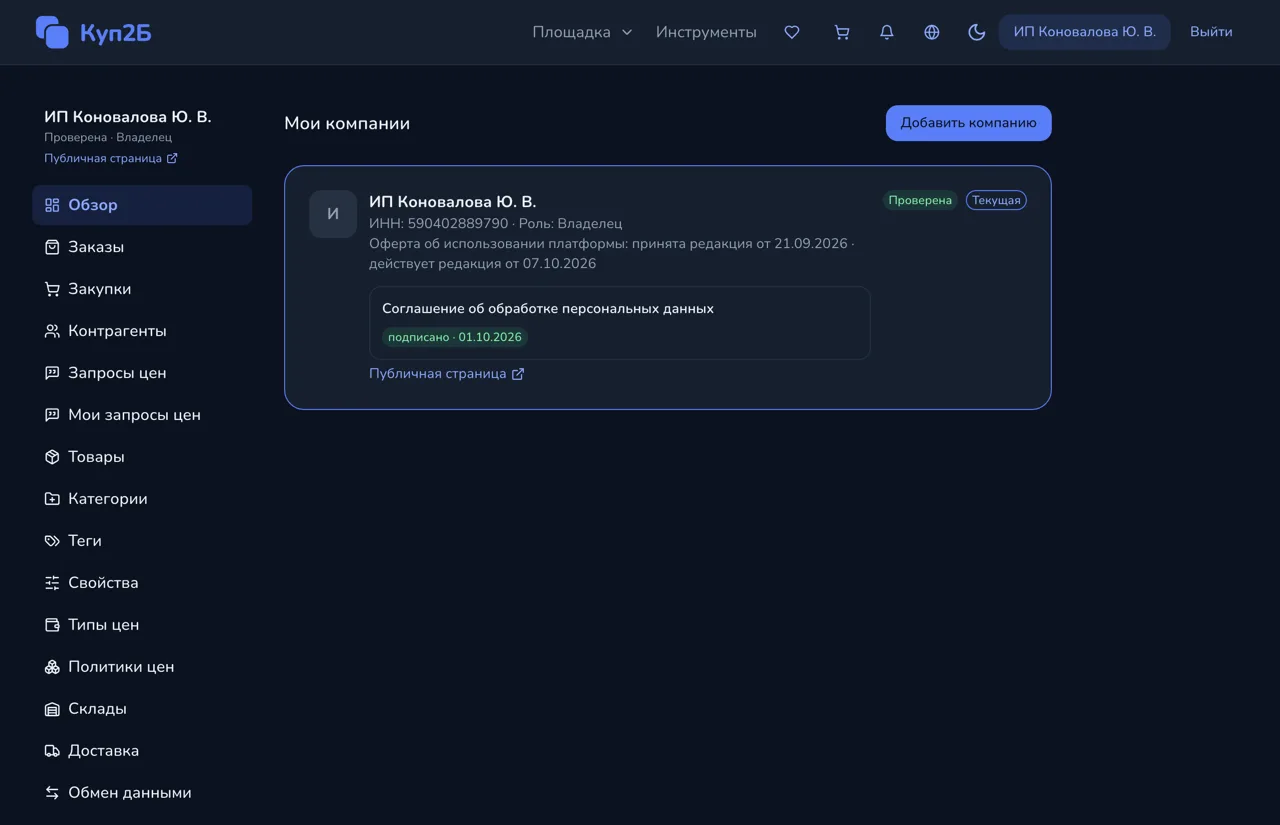The image size is (1280, 825).
Task: Click the Куп2Б logo
Action: tap(94, 32)
